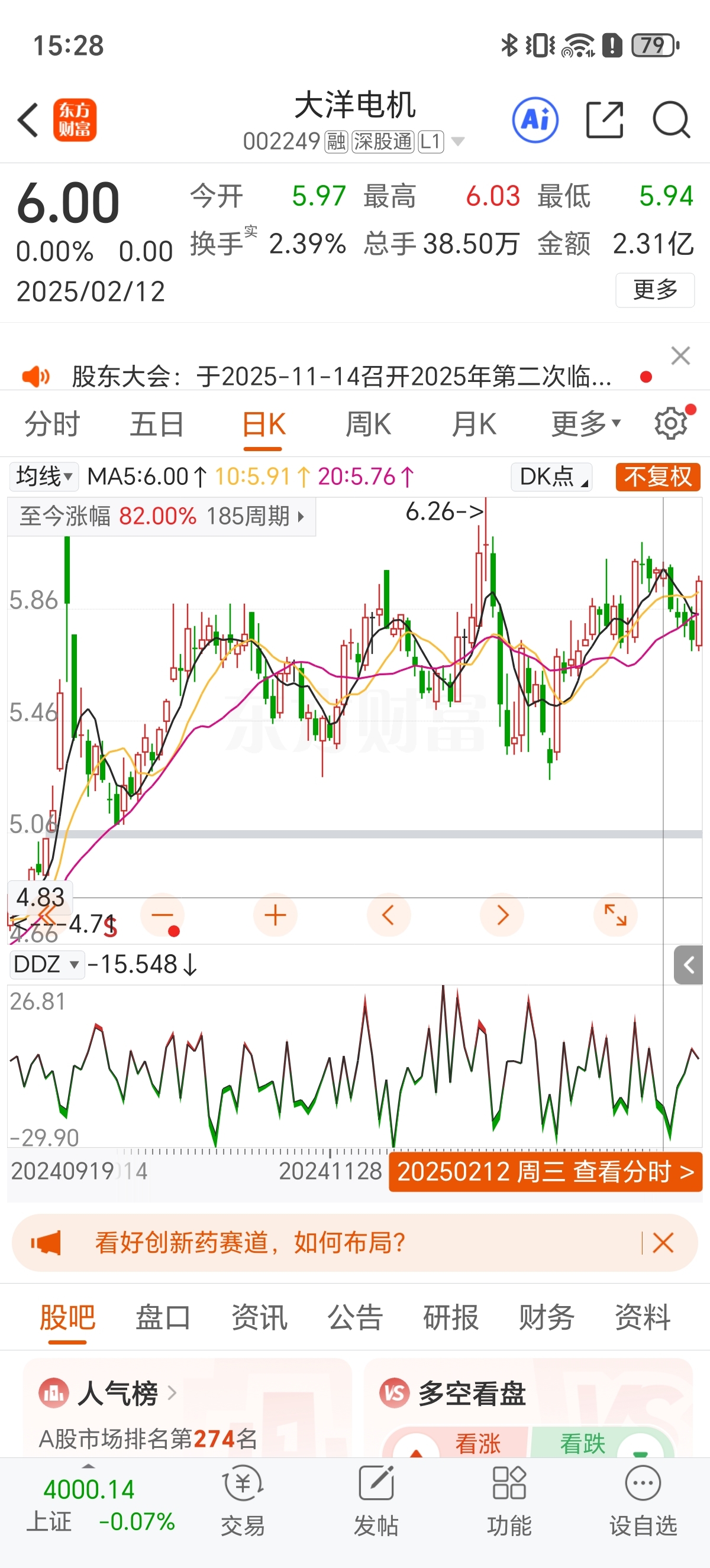The width and height of the screenshot is (710, 1568).
Task: Switch to 资讯 tab
Action: point(259,1318)
